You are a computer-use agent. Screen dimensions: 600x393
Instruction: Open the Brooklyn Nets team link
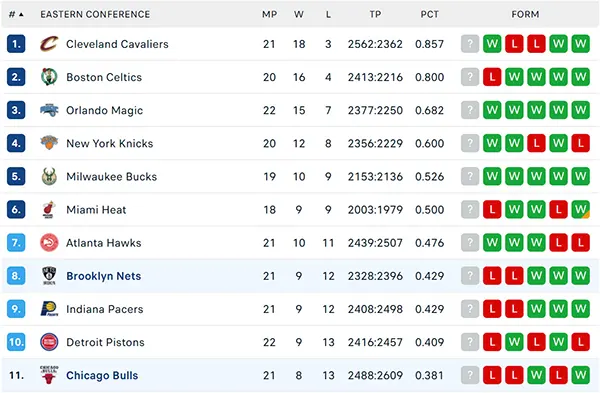pos(104,276)
